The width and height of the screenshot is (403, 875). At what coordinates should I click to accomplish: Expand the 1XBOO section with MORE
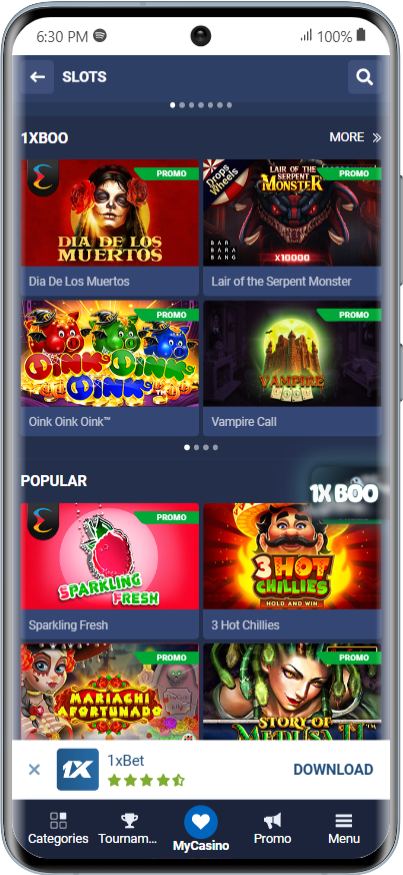[355, 137]
